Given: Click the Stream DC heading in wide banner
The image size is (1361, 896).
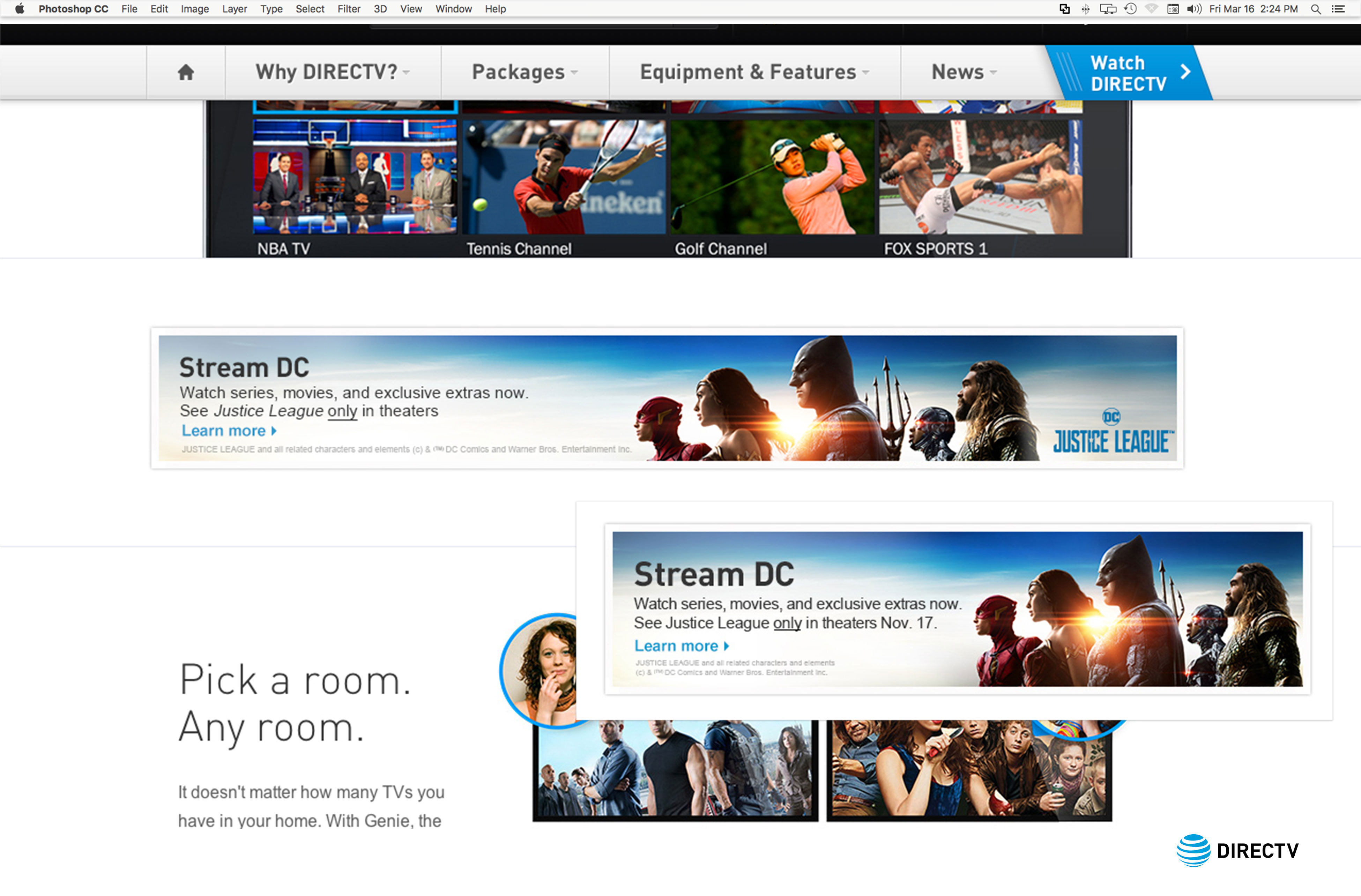Looking at the screenshot, I should 244,368.
